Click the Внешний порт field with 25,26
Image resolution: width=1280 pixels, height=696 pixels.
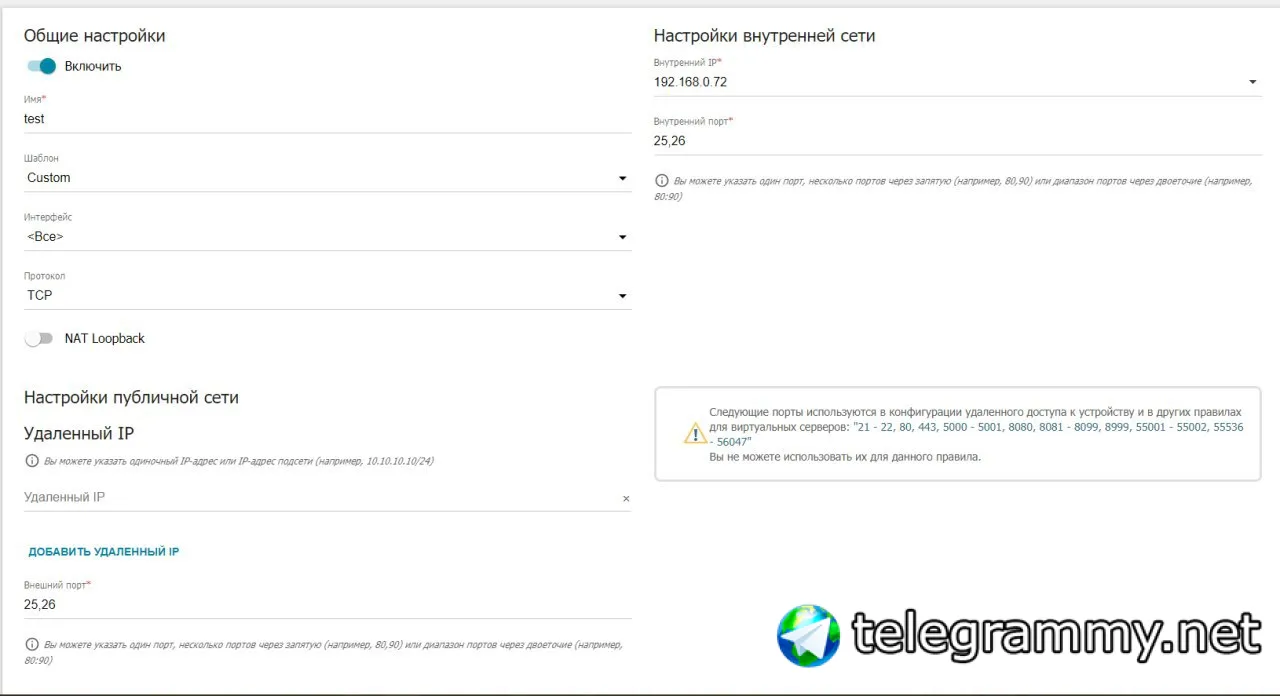[327, 605]
